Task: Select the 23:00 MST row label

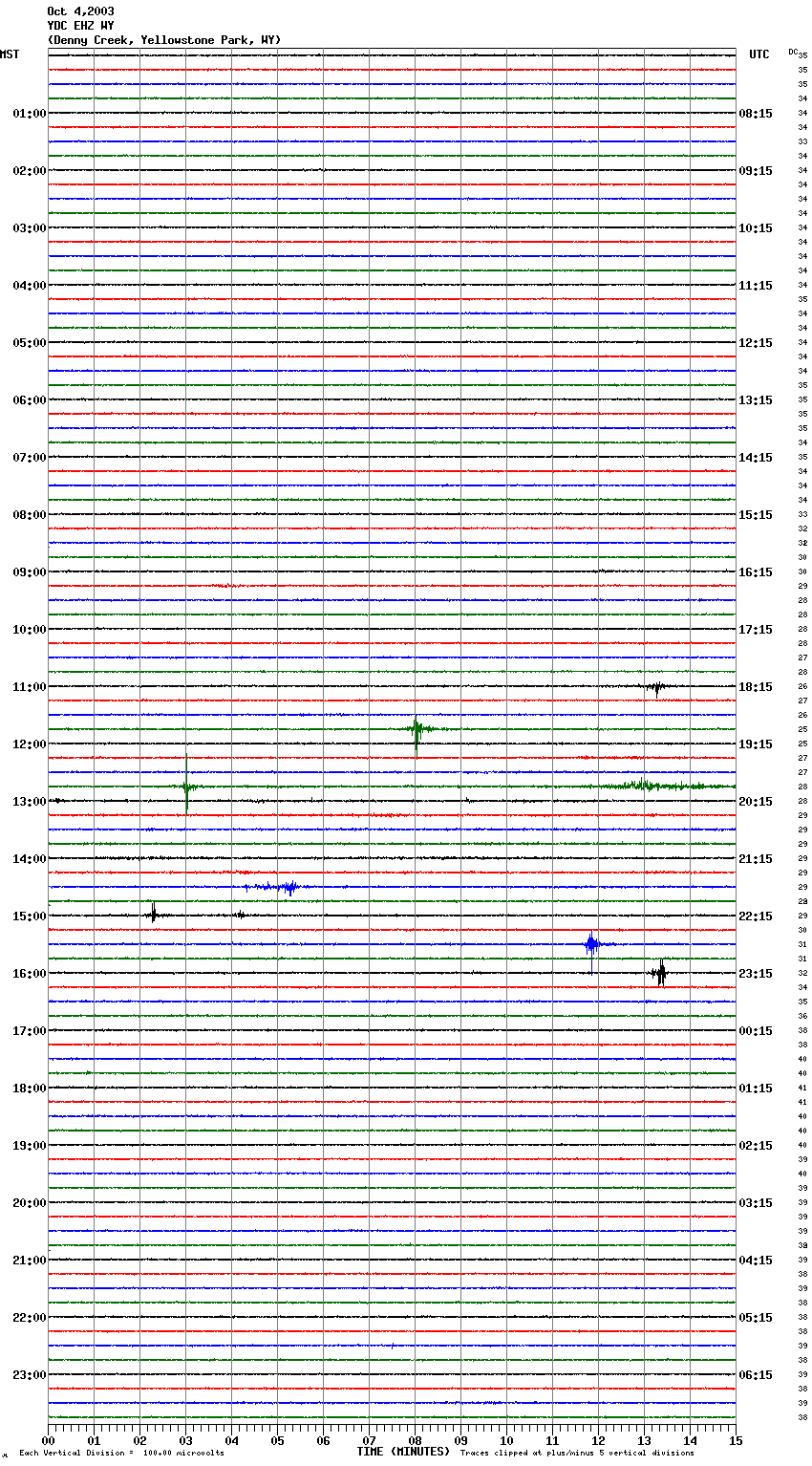Action: point(30,1375)
